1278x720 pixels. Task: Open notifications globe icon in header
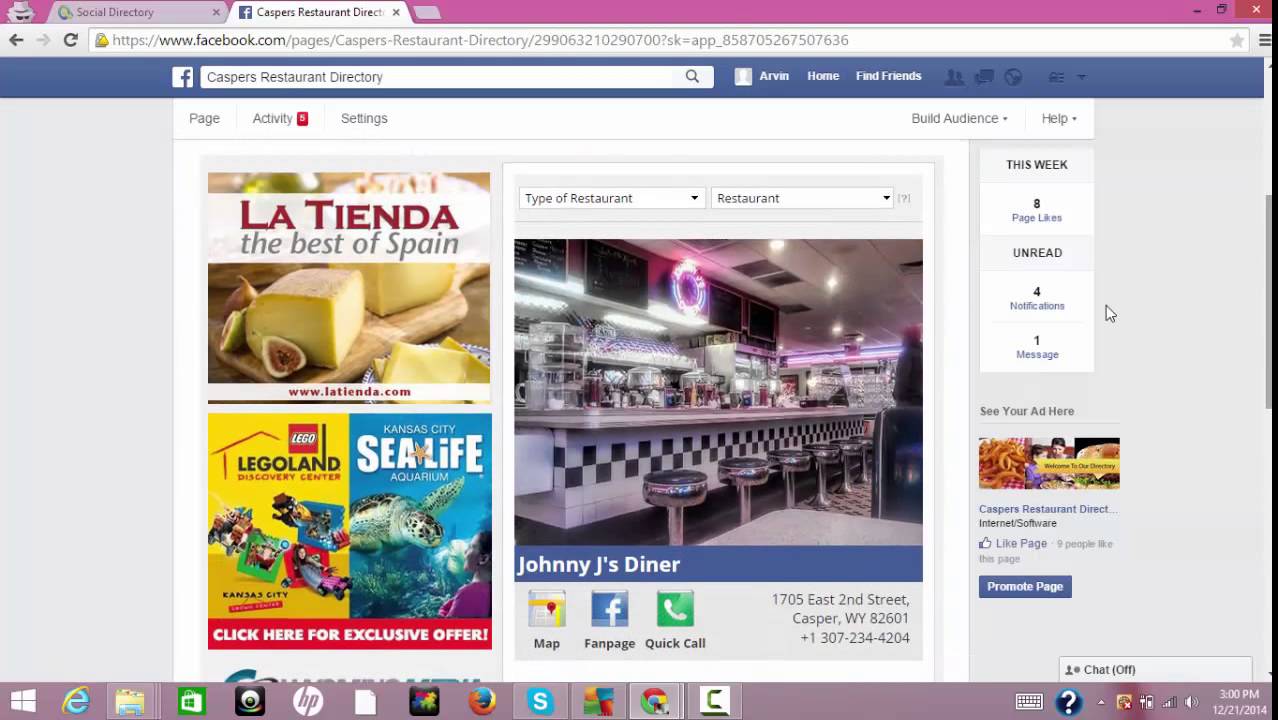[x=1013, y=77]
